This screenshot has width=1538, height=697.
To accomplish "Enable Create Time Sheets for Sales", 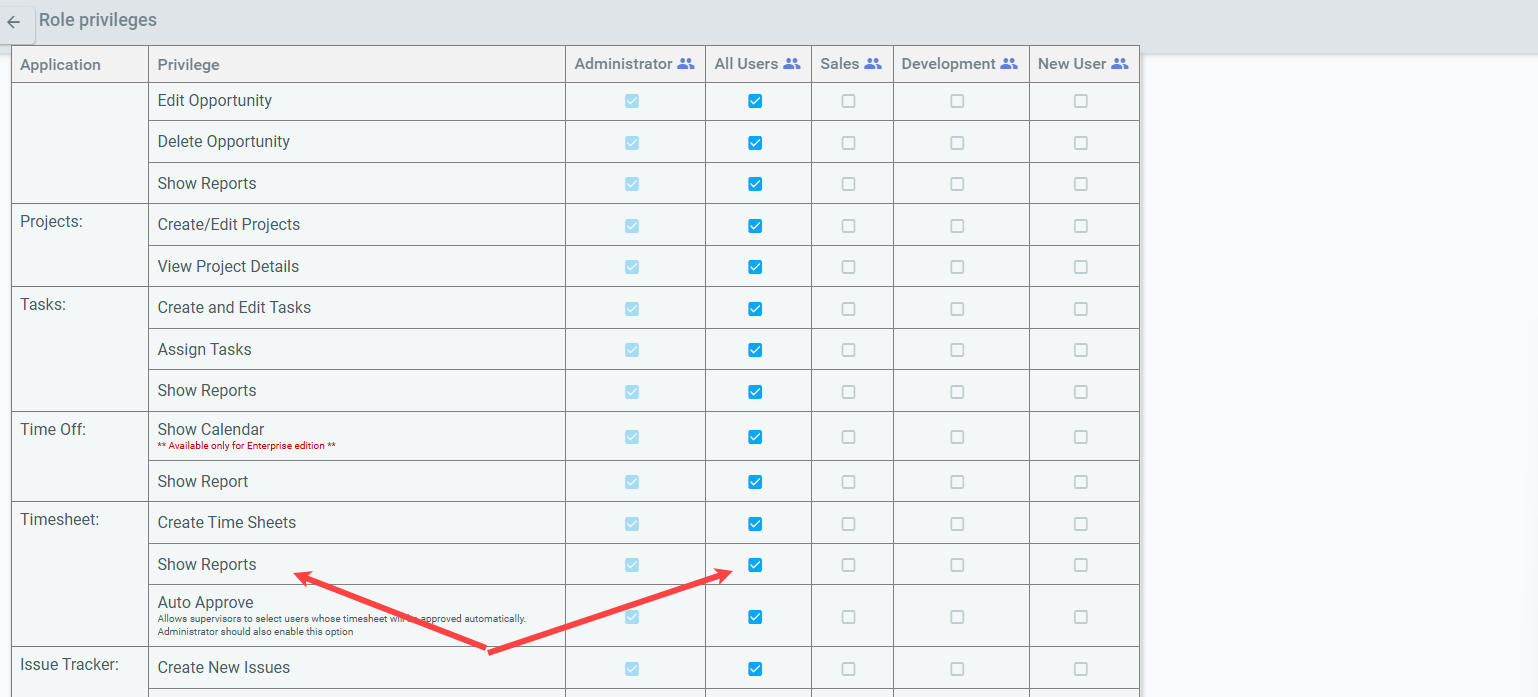I will pyautogui.click(x=848, y=524).
